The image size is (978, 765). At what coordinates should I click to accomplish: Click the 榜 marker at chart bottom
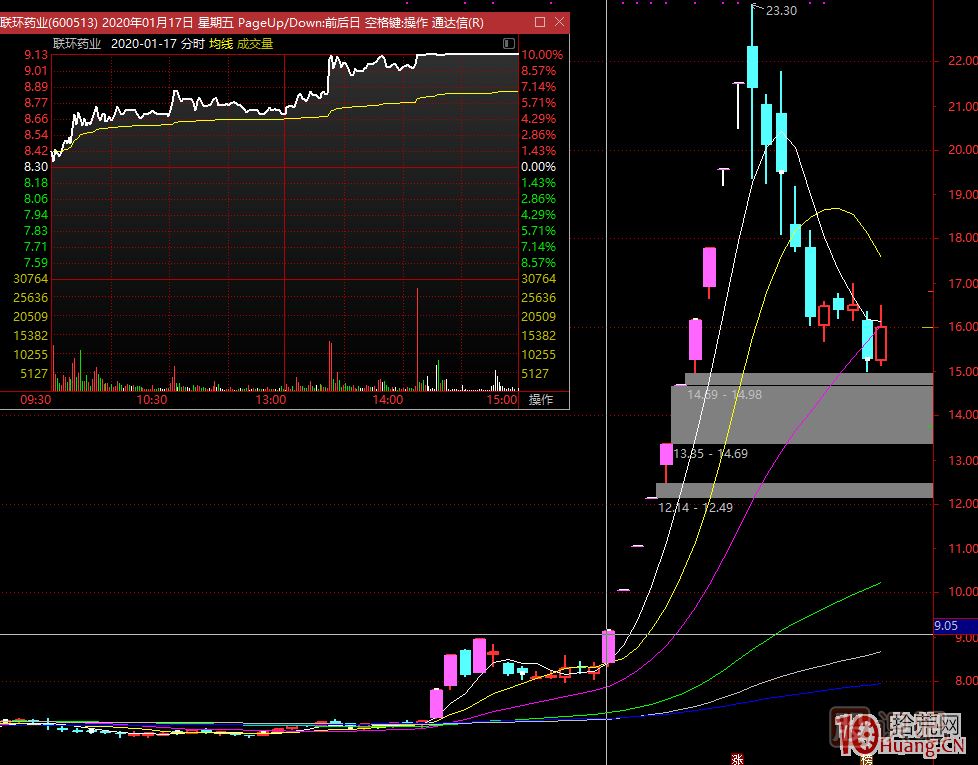[x=866, y=758]
